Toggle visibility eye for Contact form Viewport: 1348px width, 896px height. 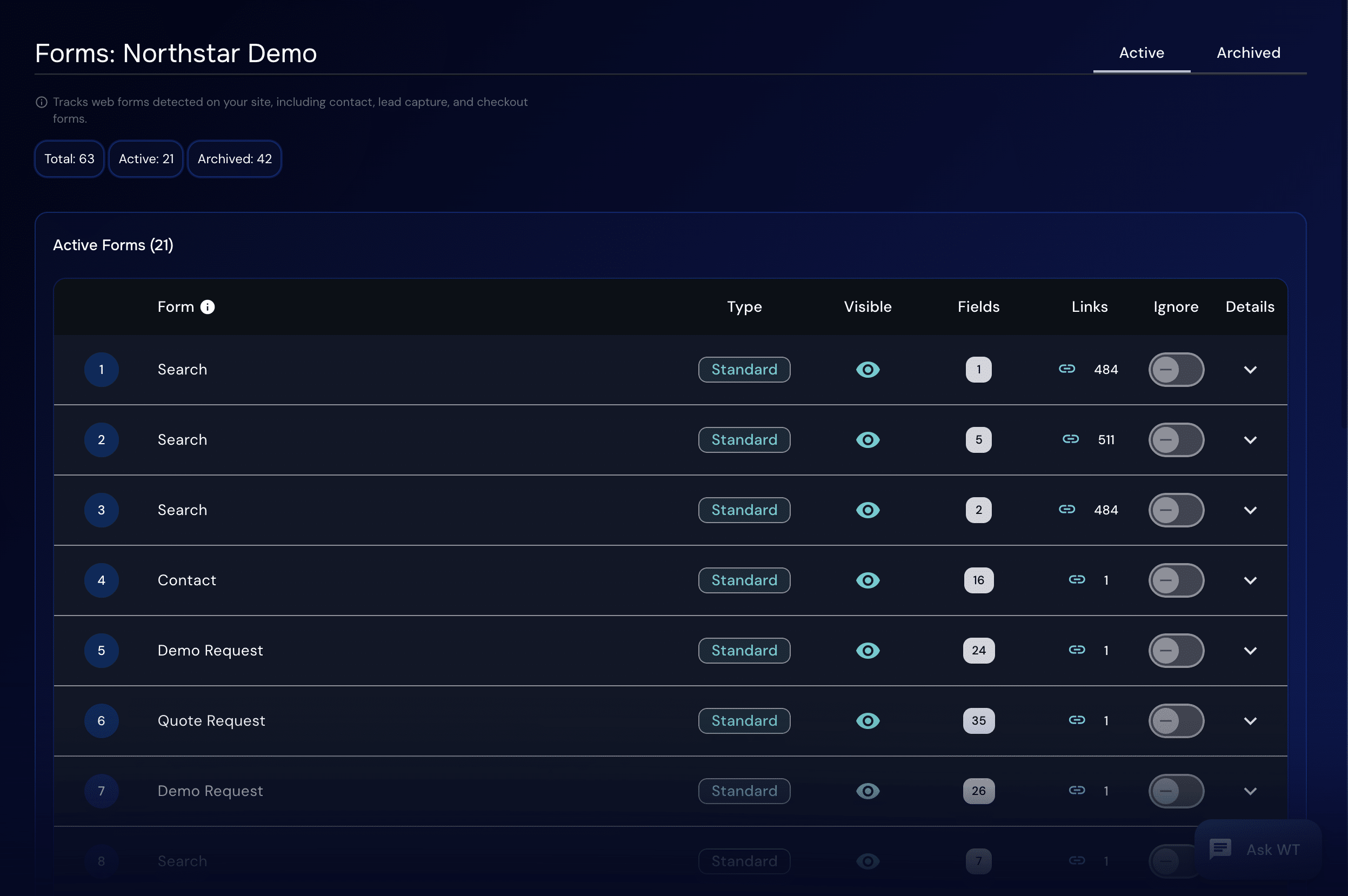click(868, 580)
